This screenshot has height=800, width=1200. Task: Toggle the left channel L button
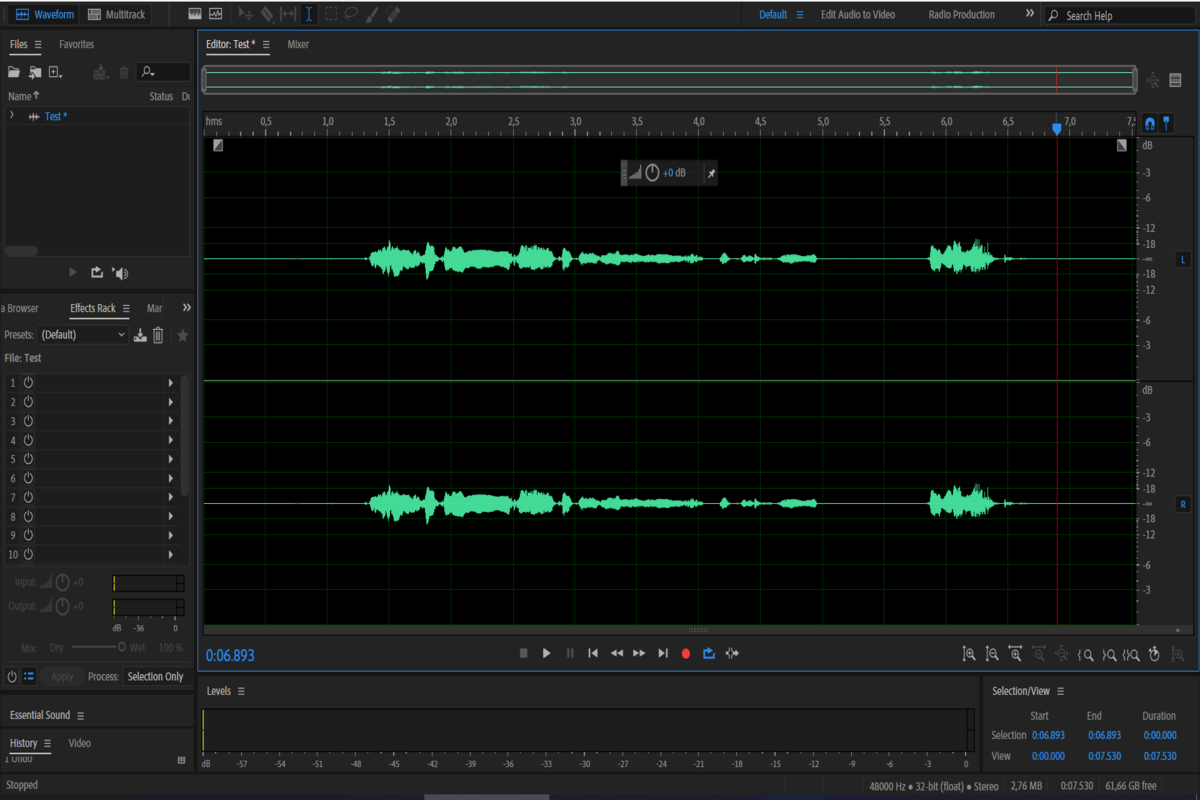pos(1183,259)
